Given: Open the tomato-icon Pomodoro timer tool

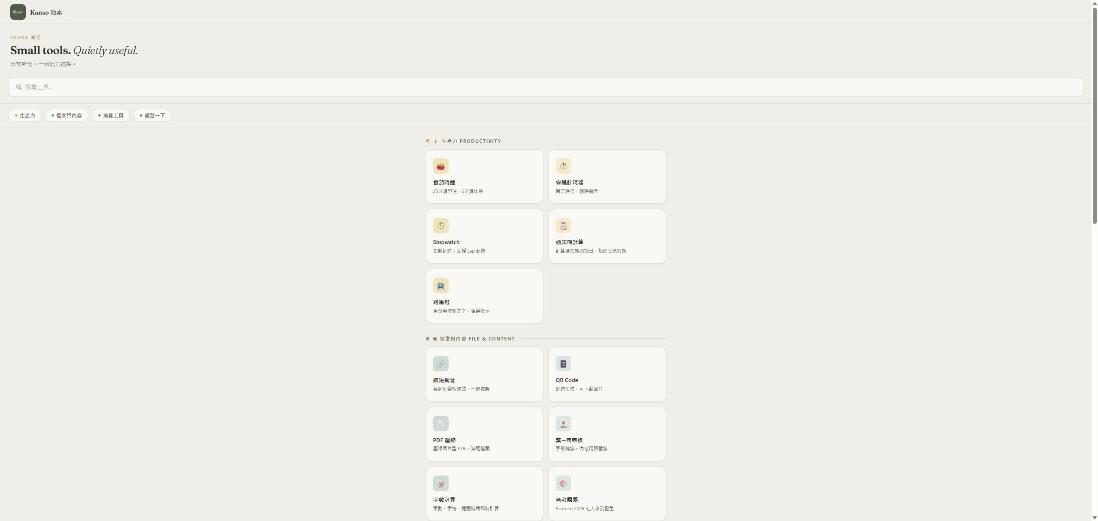Looking at the screenshot, I should pos(485,176).
